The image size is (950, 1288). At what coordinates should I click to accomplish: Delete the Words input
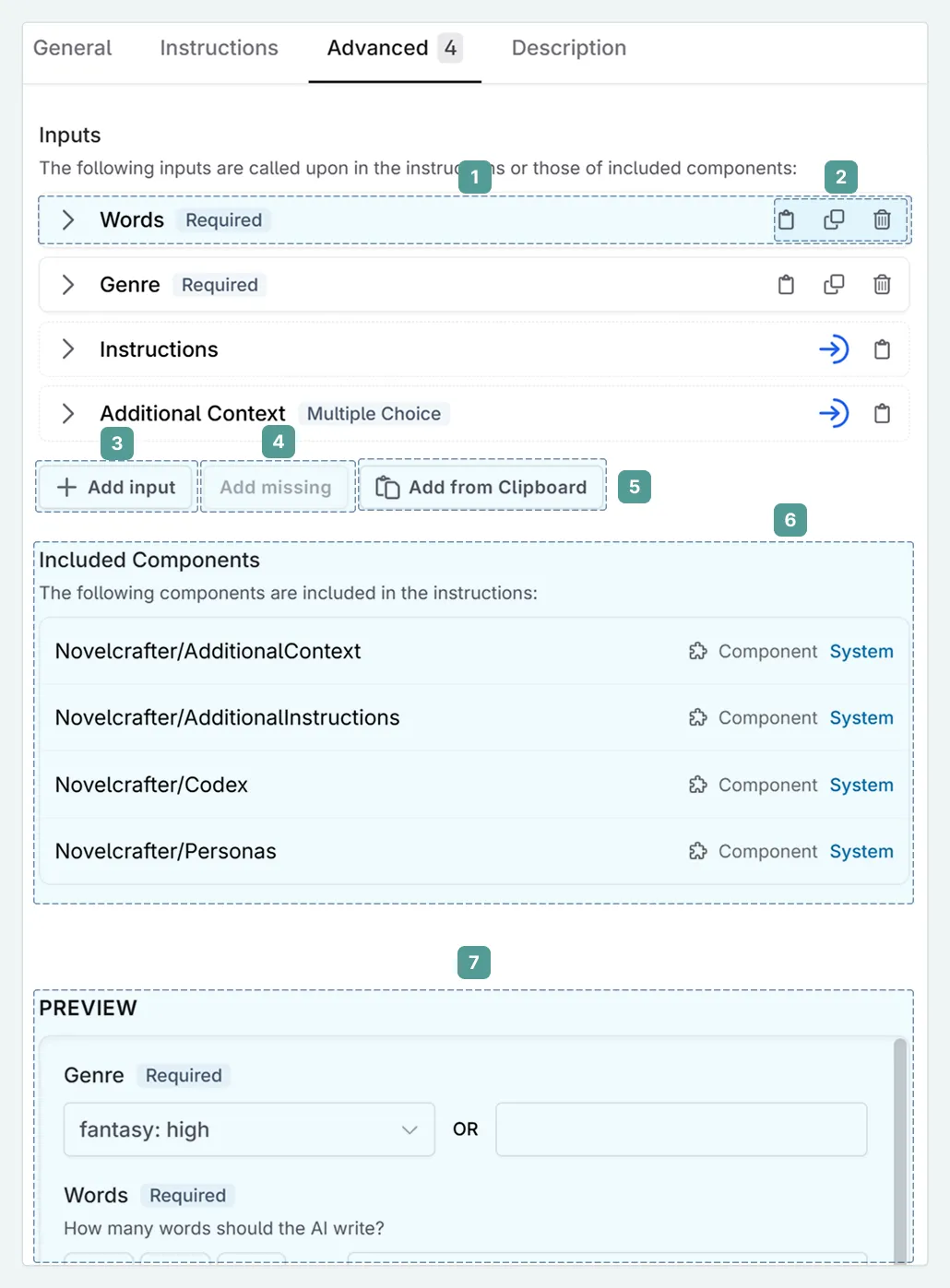pos(882,220)
